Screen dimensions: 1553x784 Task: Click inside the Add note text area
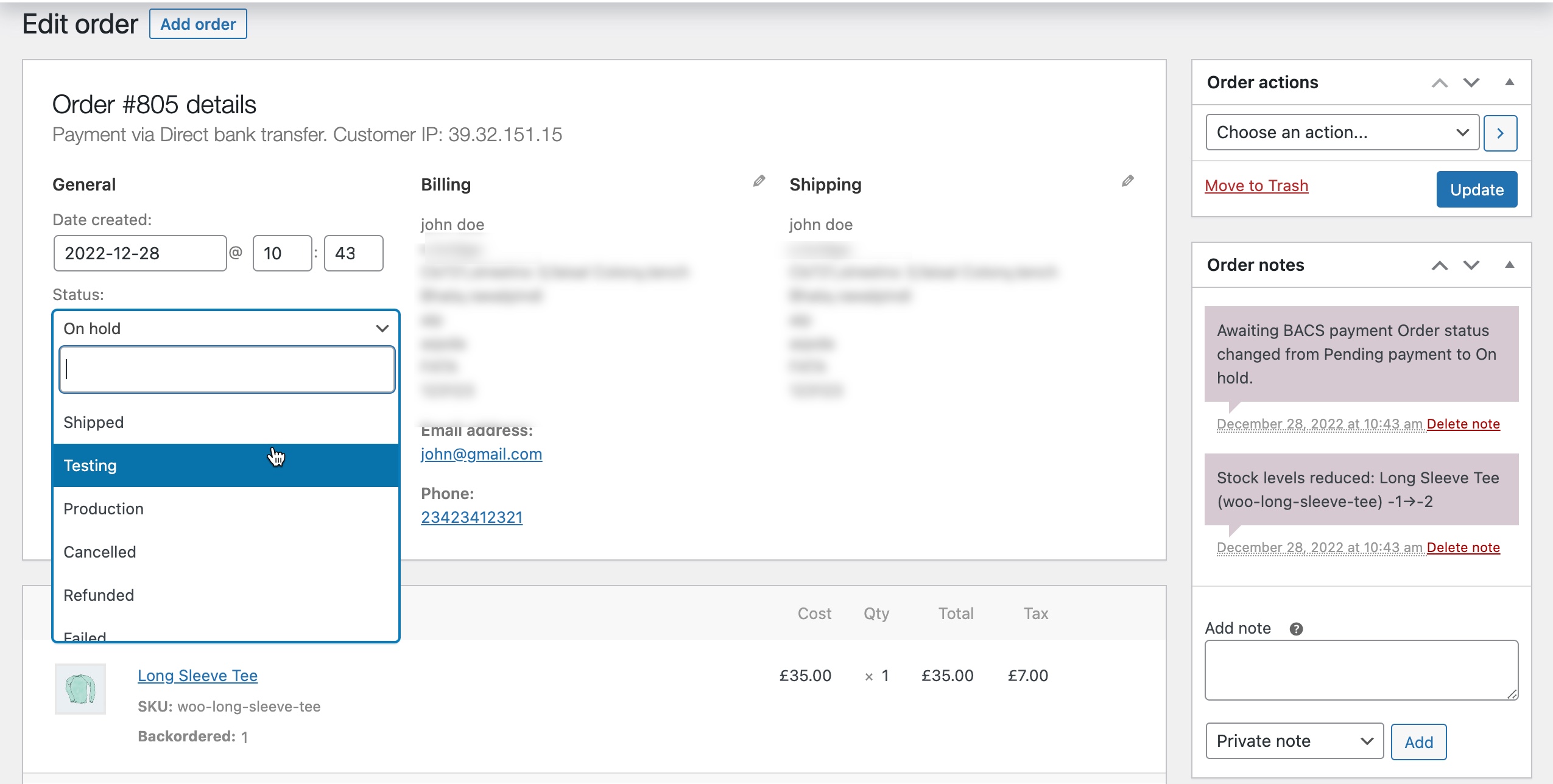pyautogui.click(x=1361, y=668)
